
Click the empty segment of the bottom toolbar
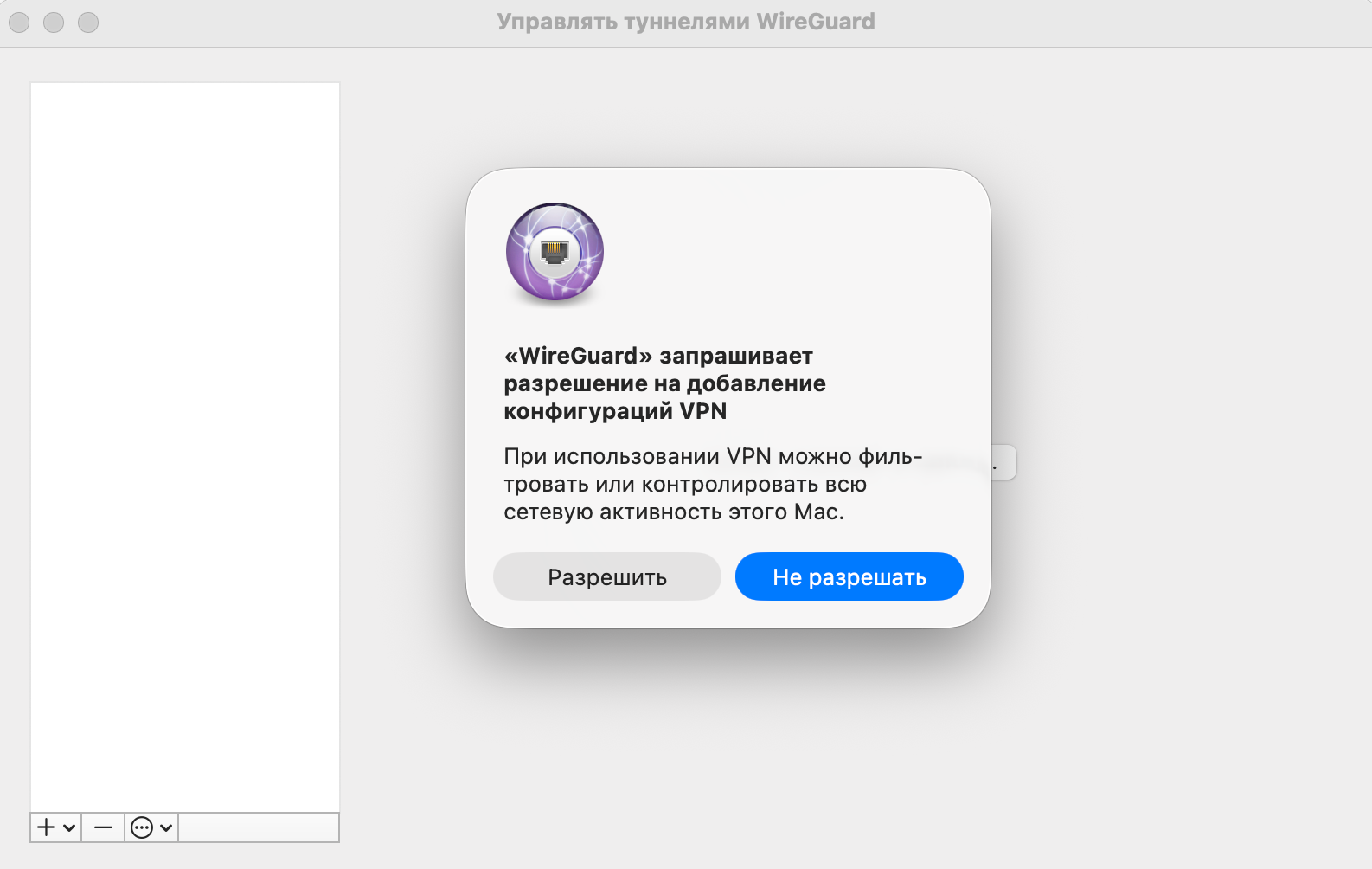pos(258,827)
